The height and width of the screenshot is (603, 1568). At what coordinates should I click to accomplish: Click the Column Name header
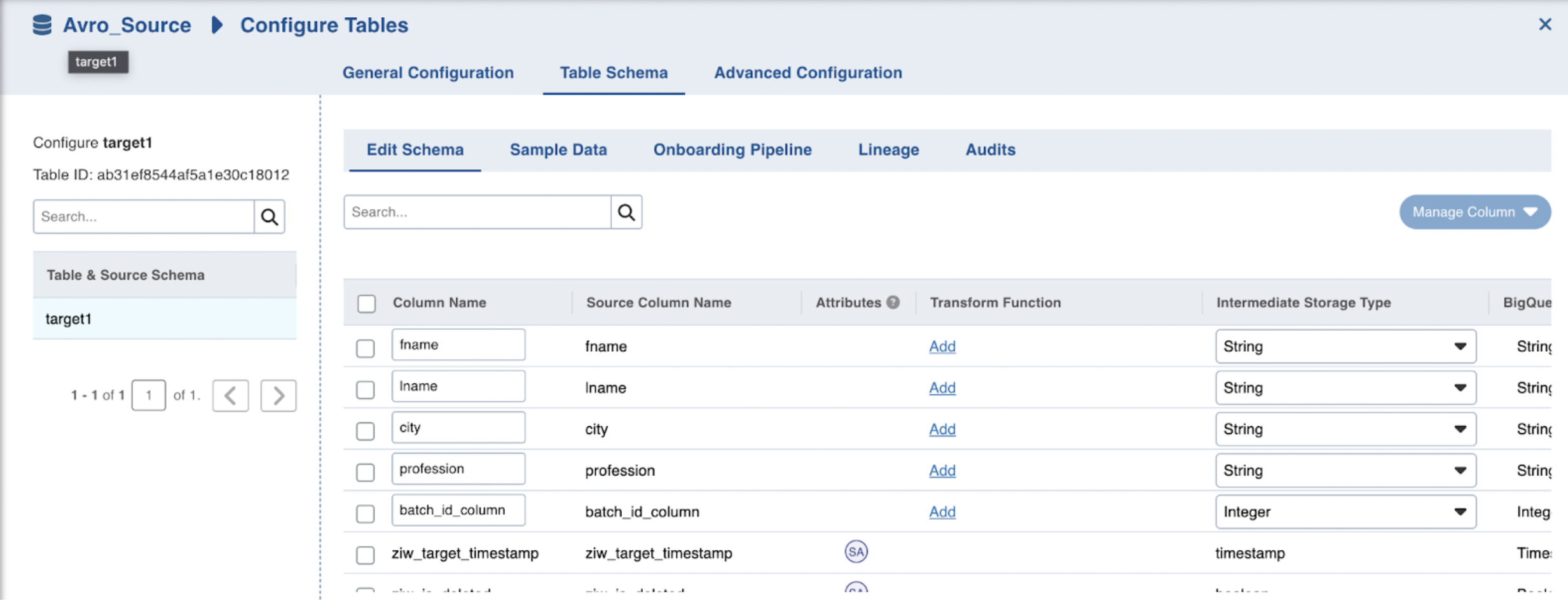click(x=439, y=303)
